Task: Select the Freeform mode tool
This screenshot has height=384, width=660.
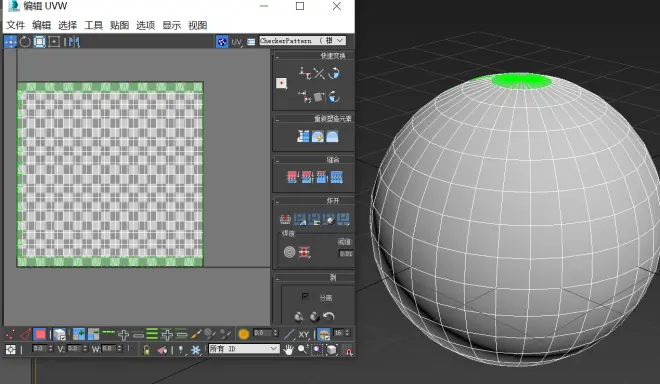Action: (x=54, y=42)
